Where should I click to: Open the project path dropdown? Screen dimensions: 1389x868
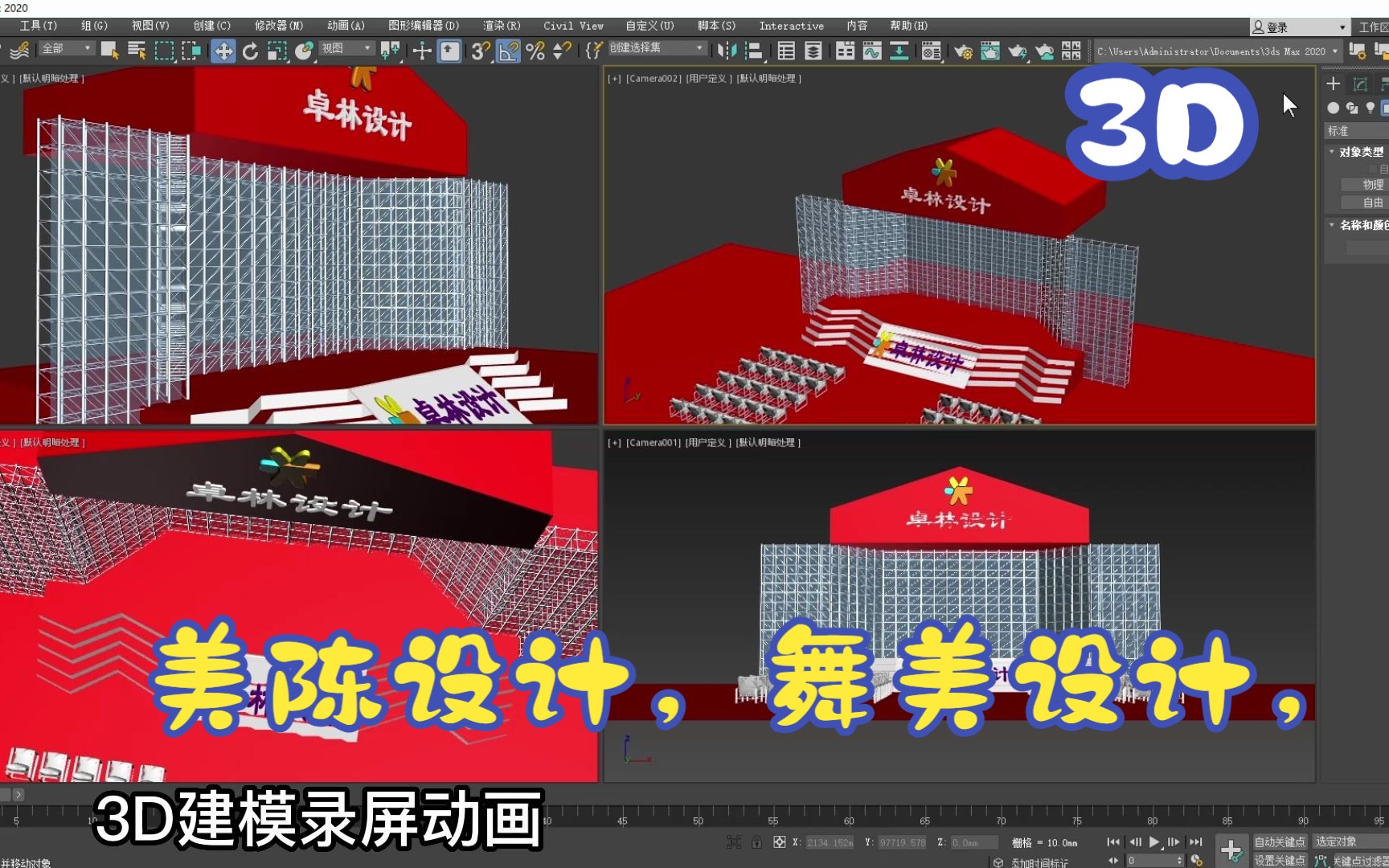tap(1218, 51)
